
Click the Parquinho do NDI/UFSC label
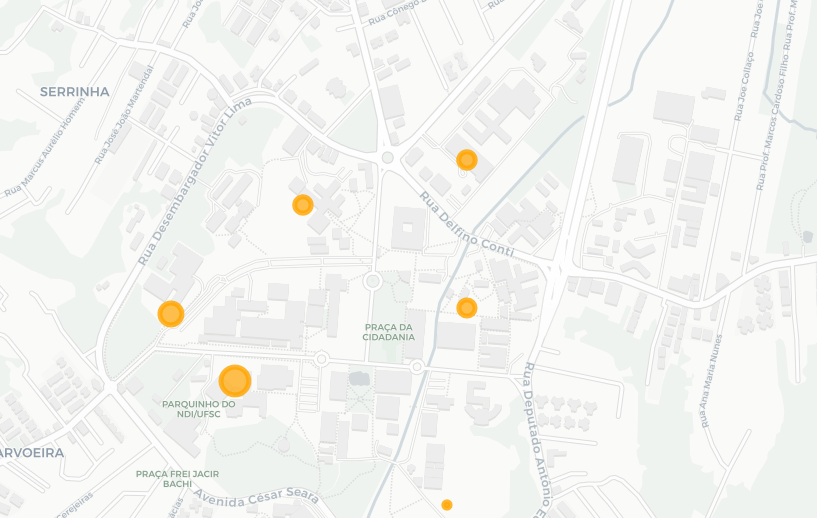198,409
